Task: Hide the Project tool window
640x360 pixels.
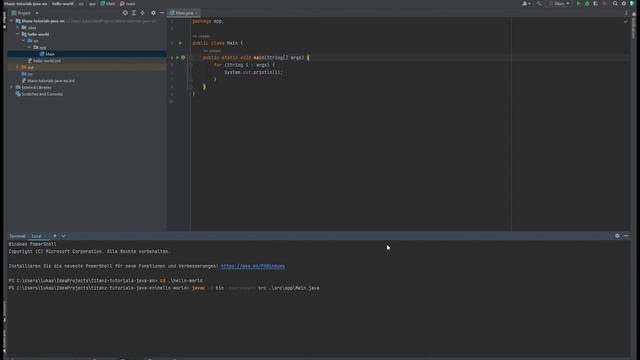Action: [162, 13]
